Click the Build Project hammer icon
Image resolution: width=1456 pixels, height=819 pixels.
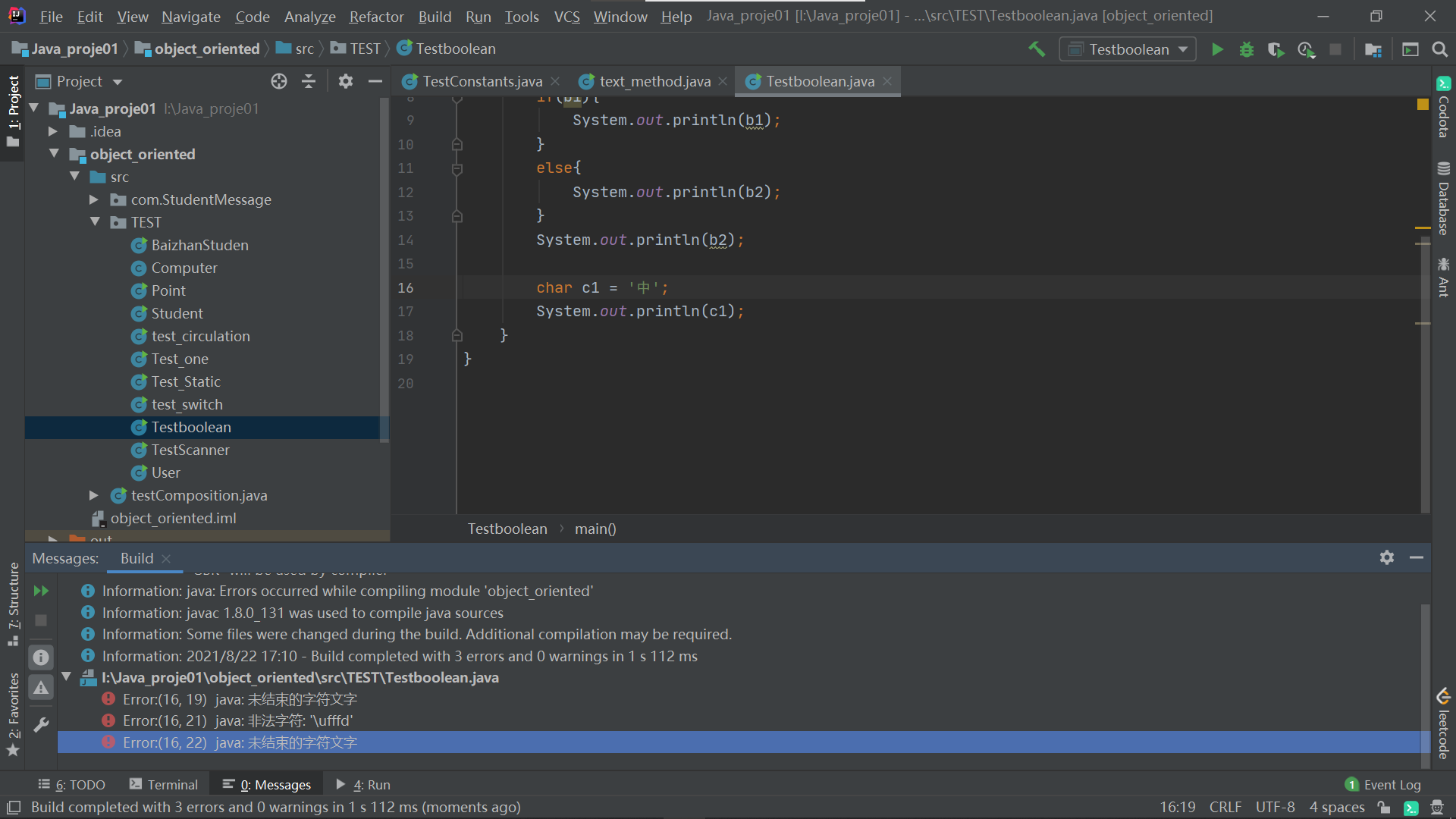[1036, 49]
